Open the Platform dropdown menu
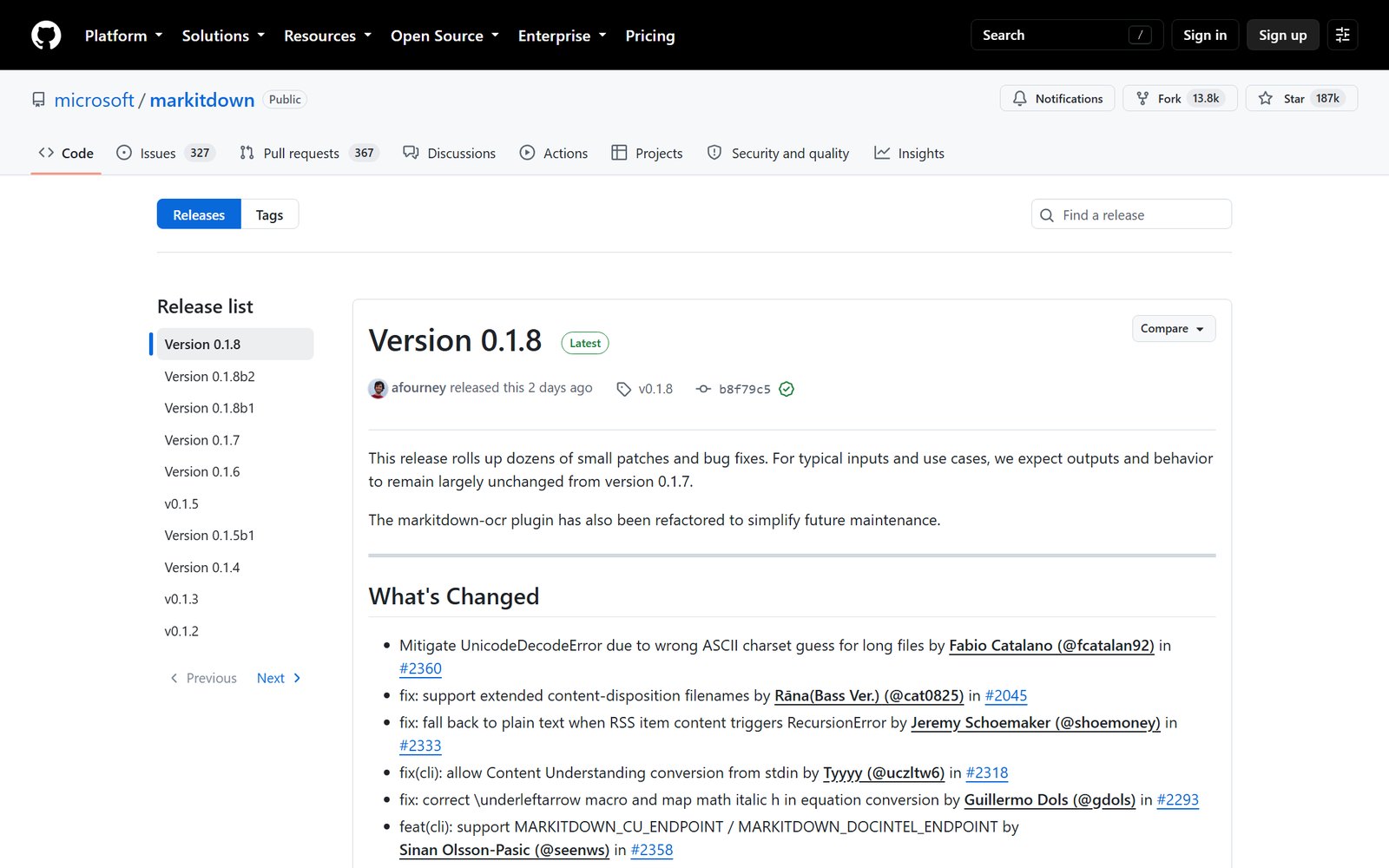1389x868 pixels. tap(123, 36)
